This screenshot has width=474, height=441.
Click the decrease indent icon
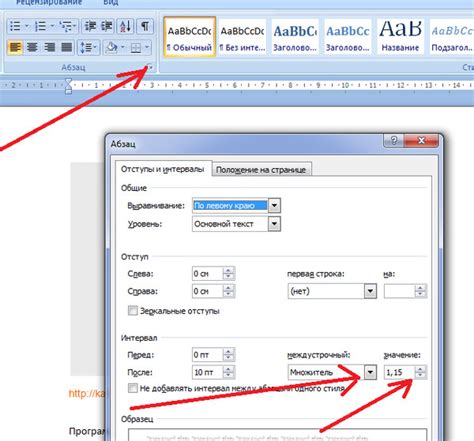(x=90, y=26)
